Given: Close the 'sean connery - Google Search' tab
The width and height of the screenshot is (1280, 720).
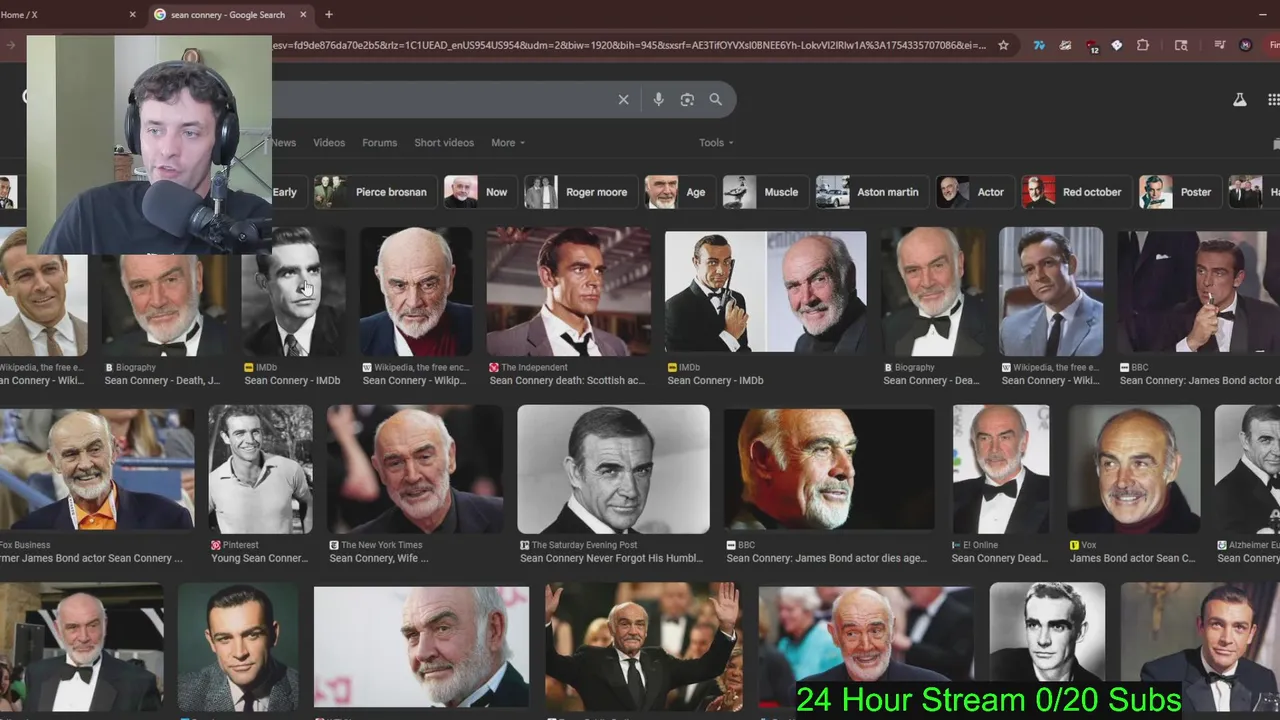Looking at the screenshot, I should click(303, 15).
